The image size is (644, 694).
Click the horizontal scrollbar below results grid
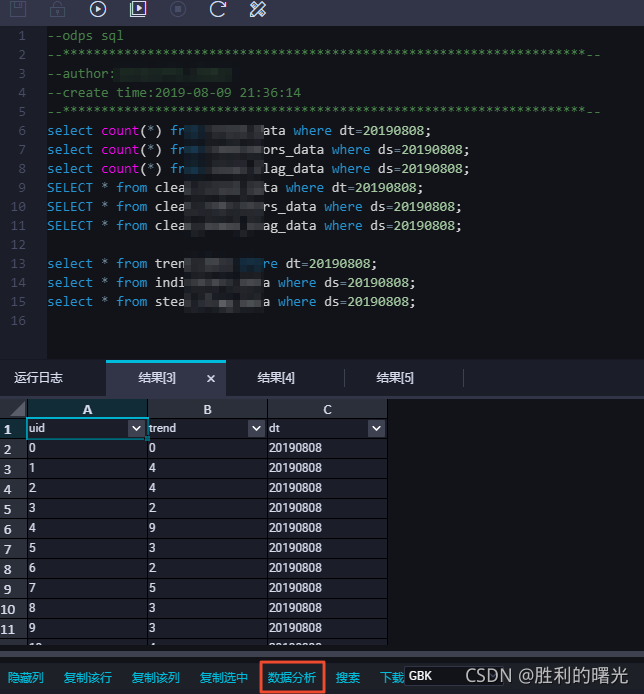[322, 653]
